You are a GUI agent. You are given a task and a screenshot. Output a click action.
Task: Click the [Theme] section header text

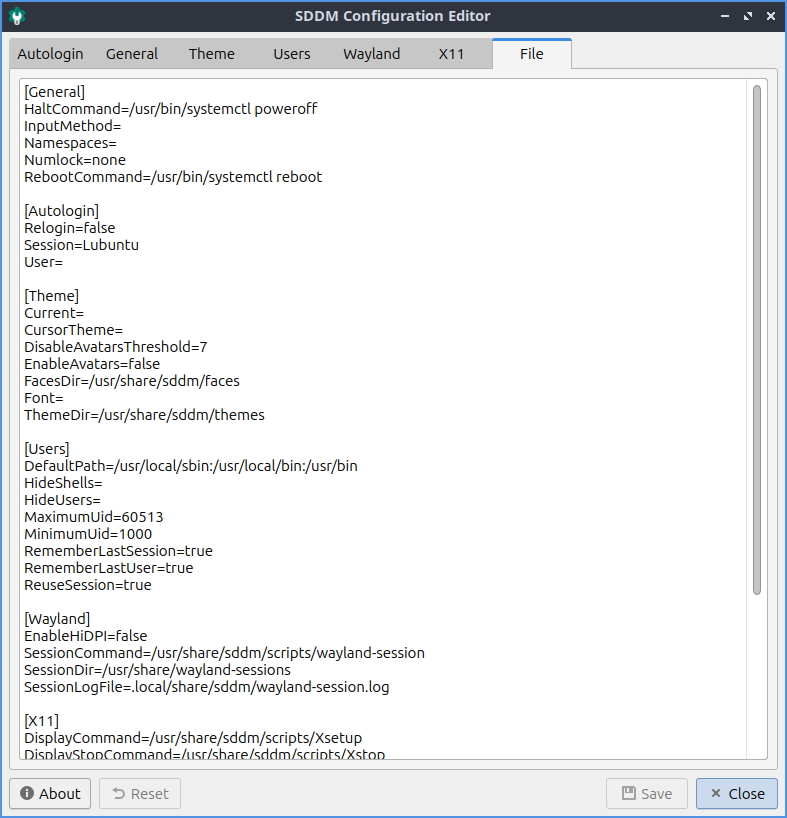pyautogui.click(x=52, y=296)
